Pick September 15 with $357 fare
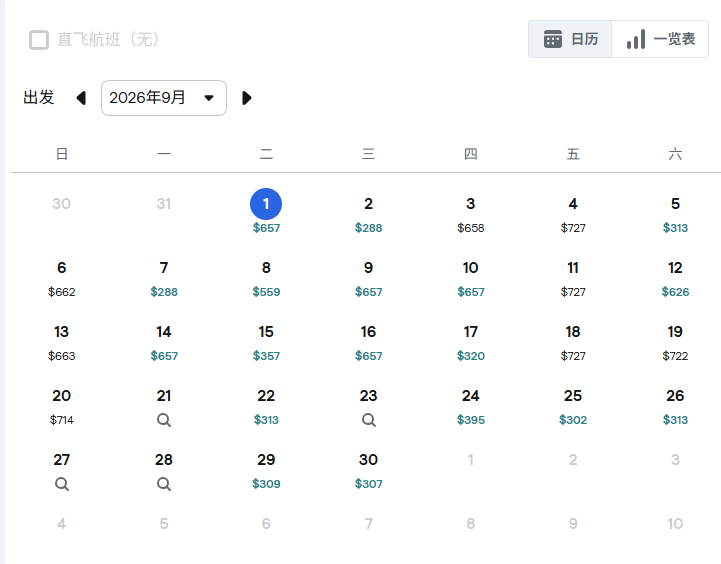Image resolution: width=721 pixels, height=564 pixels. (266, 341)
